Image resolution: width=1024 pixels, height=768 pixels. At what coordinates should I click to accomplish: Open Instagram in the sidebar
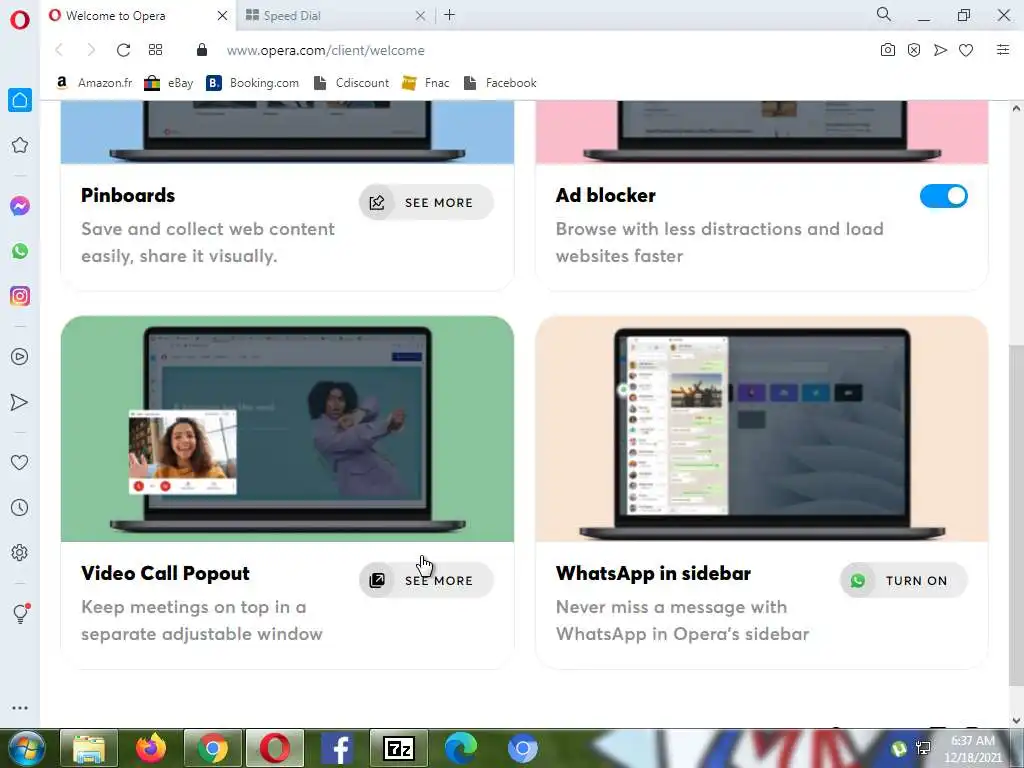pyautogui.click(x=20, y=296)
